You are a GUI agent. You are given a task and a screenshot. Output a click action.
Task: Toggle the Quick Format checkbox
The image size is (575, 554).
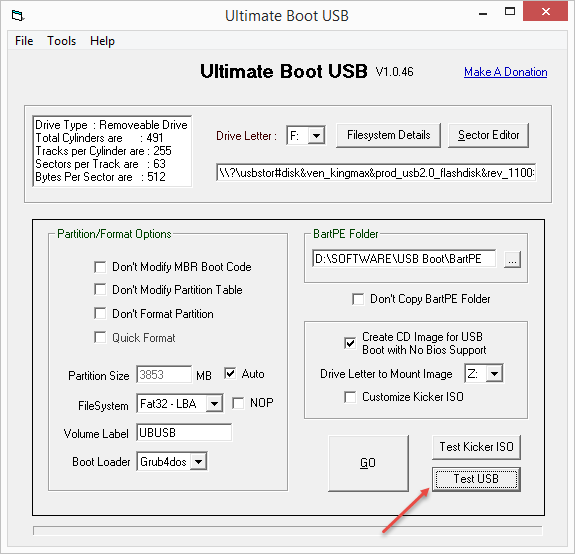click(x=100, y=338)
